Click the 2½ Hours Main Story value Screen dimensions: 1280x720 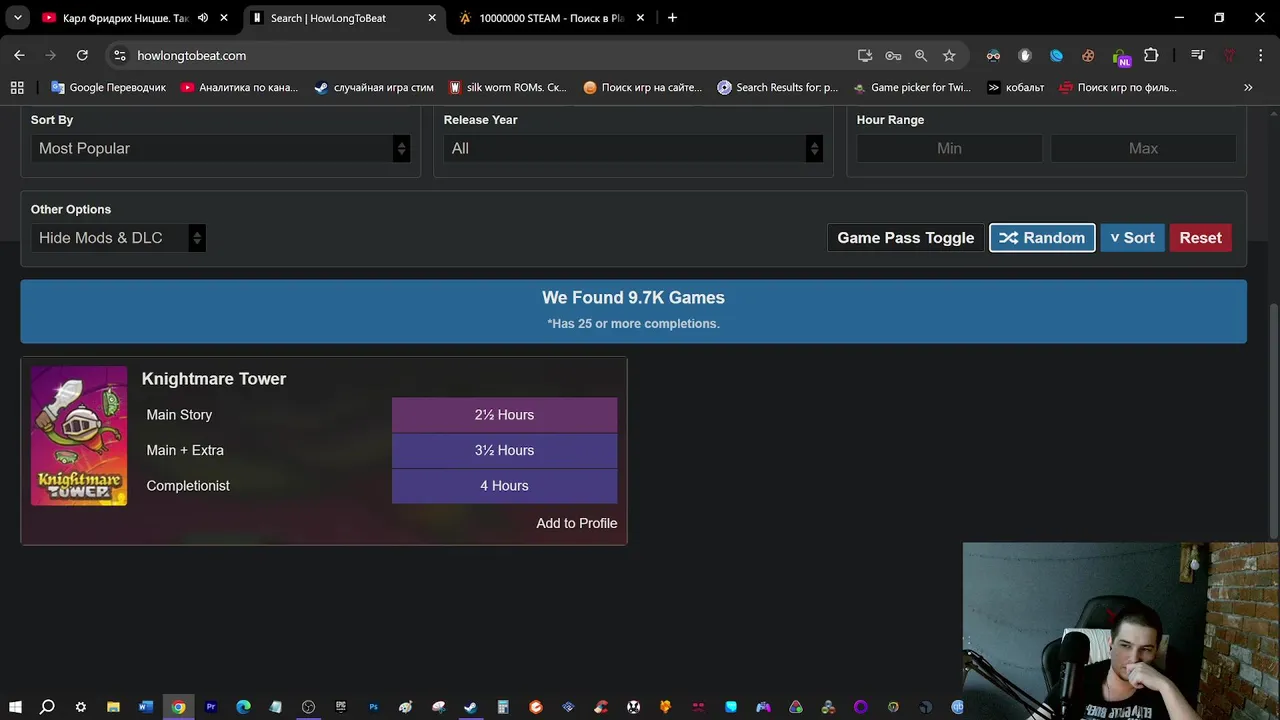coord(504,415)
